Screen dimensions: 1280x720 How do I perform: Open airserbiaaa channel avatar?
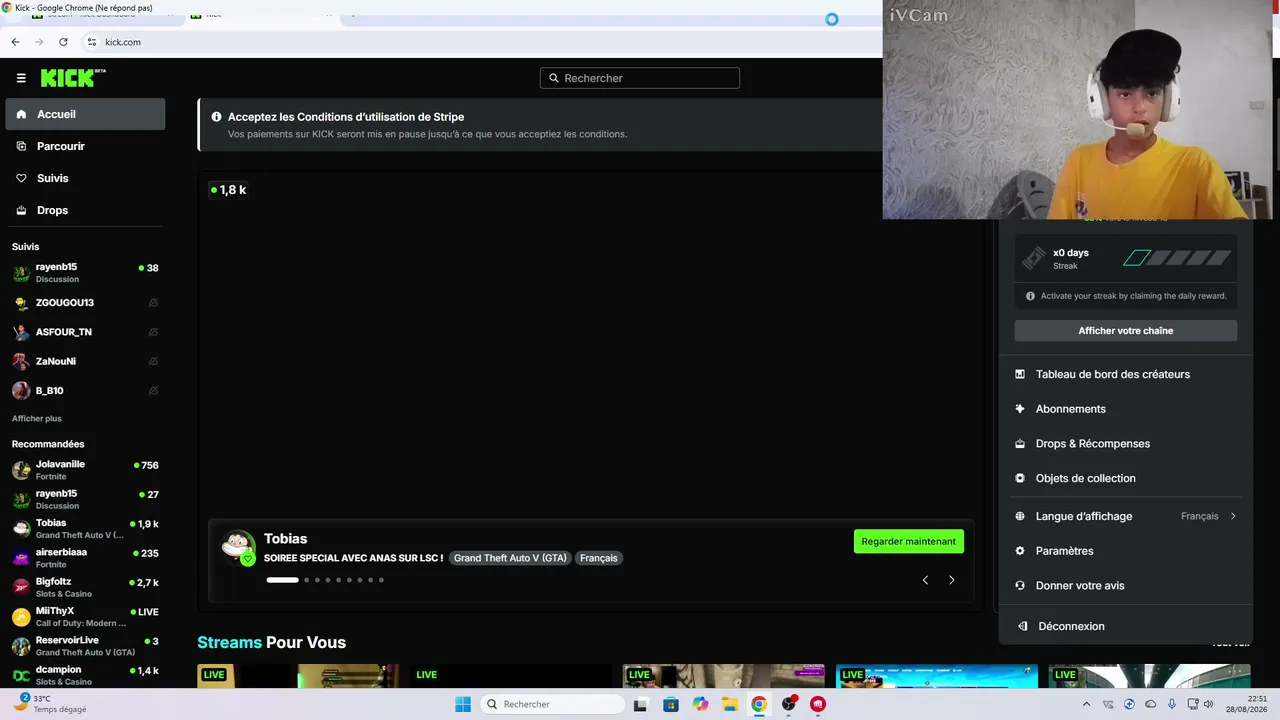21,558
